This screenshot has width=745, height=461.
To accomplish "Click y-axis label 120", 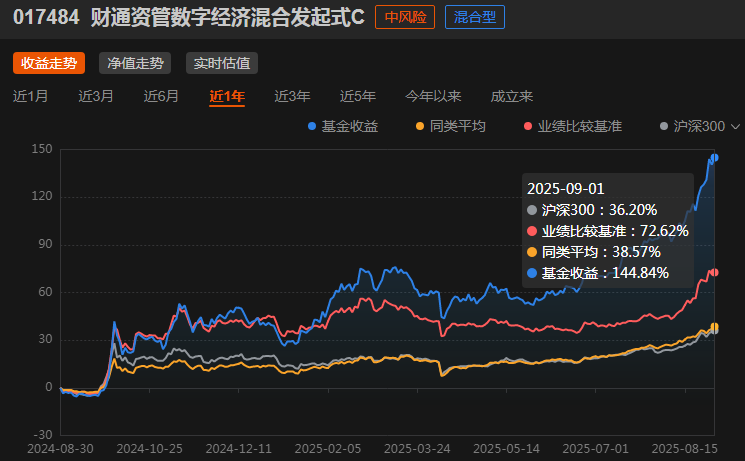I will pos(42,196).
